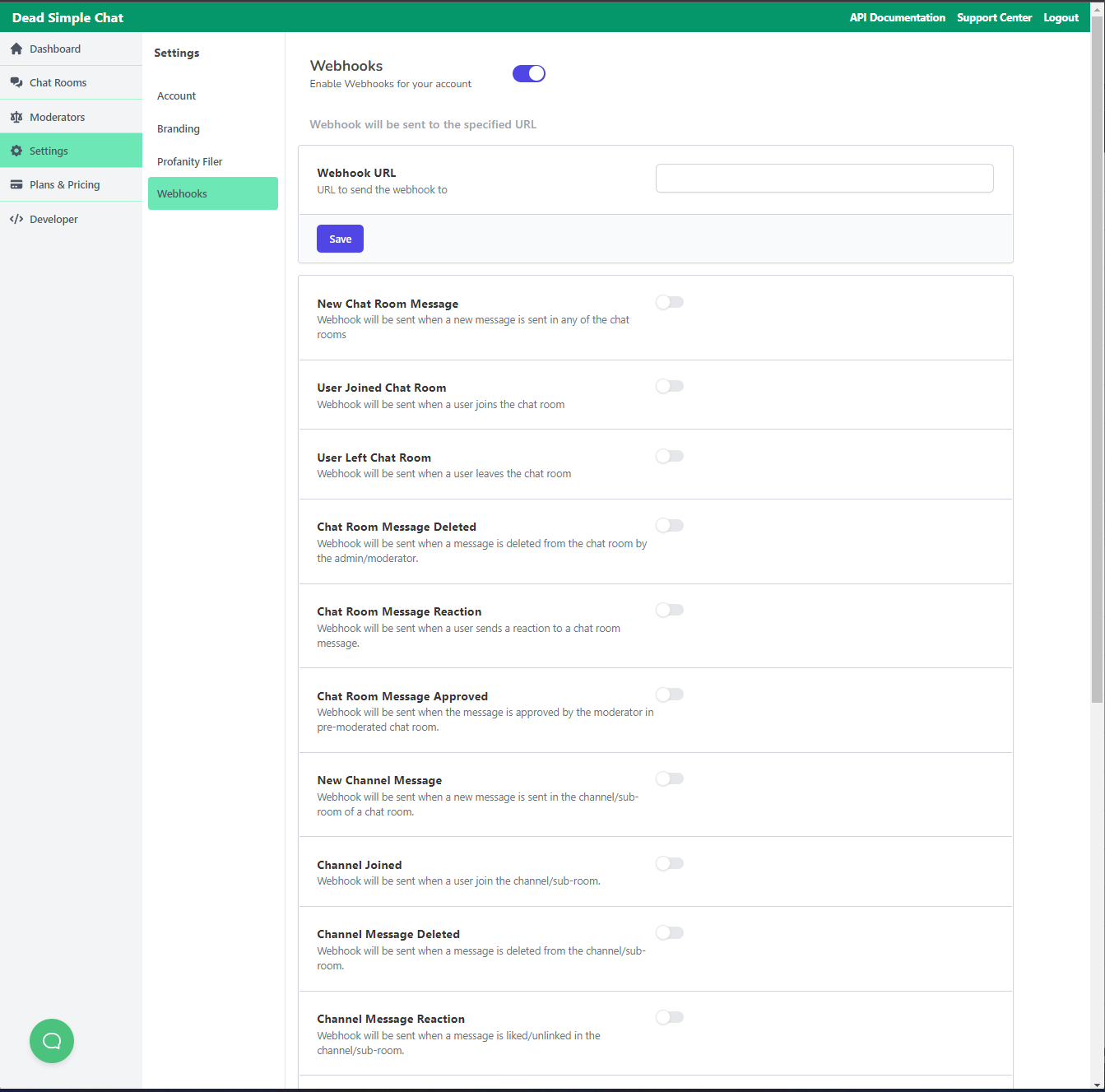1105x1092 pixels.
Task: Switch on New Channel Message webhook
Action: [670, 778]
